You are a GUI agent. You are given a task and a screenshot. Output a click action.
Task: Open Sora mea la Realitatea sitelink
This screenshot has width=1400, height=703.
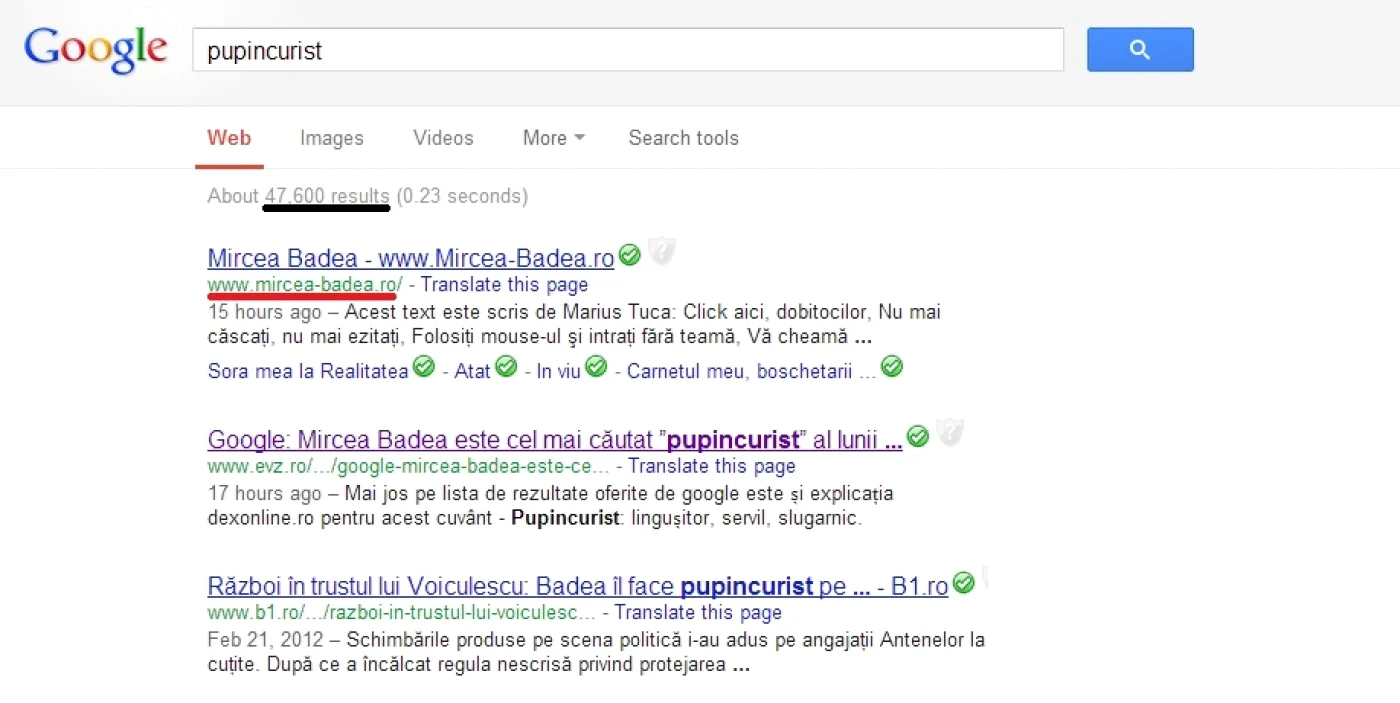coord(308,371)
